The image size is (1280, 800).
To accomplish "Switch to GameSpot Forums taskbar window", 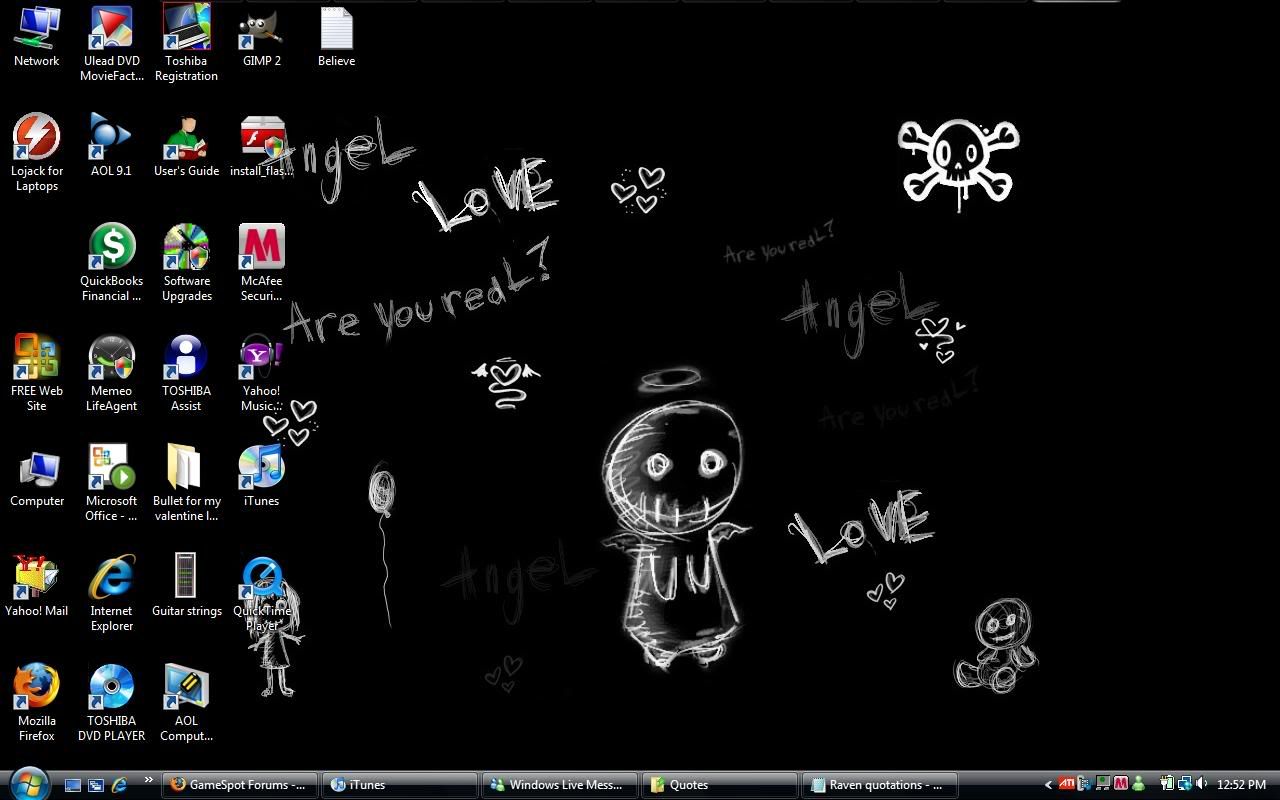I will [x=240, y=785].
